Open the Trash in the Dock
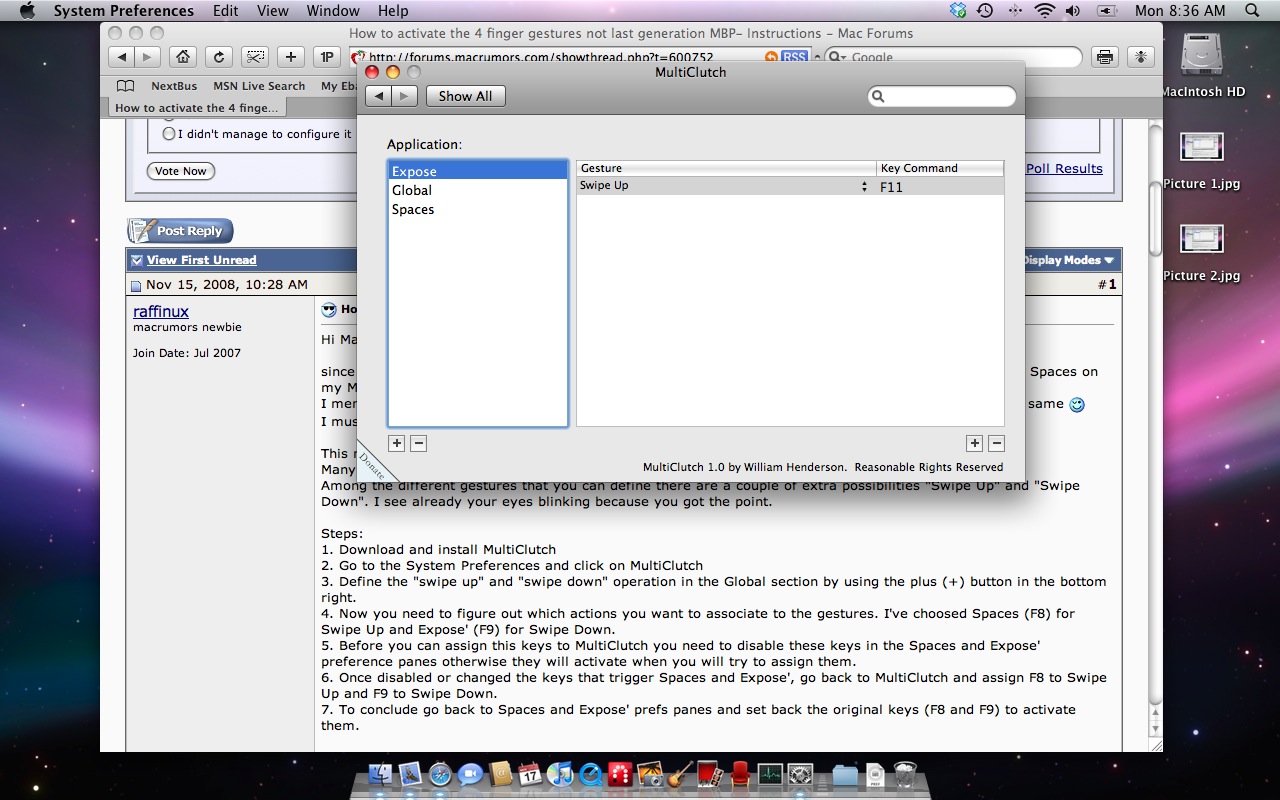1280x800 pixels. click(905, 774)
